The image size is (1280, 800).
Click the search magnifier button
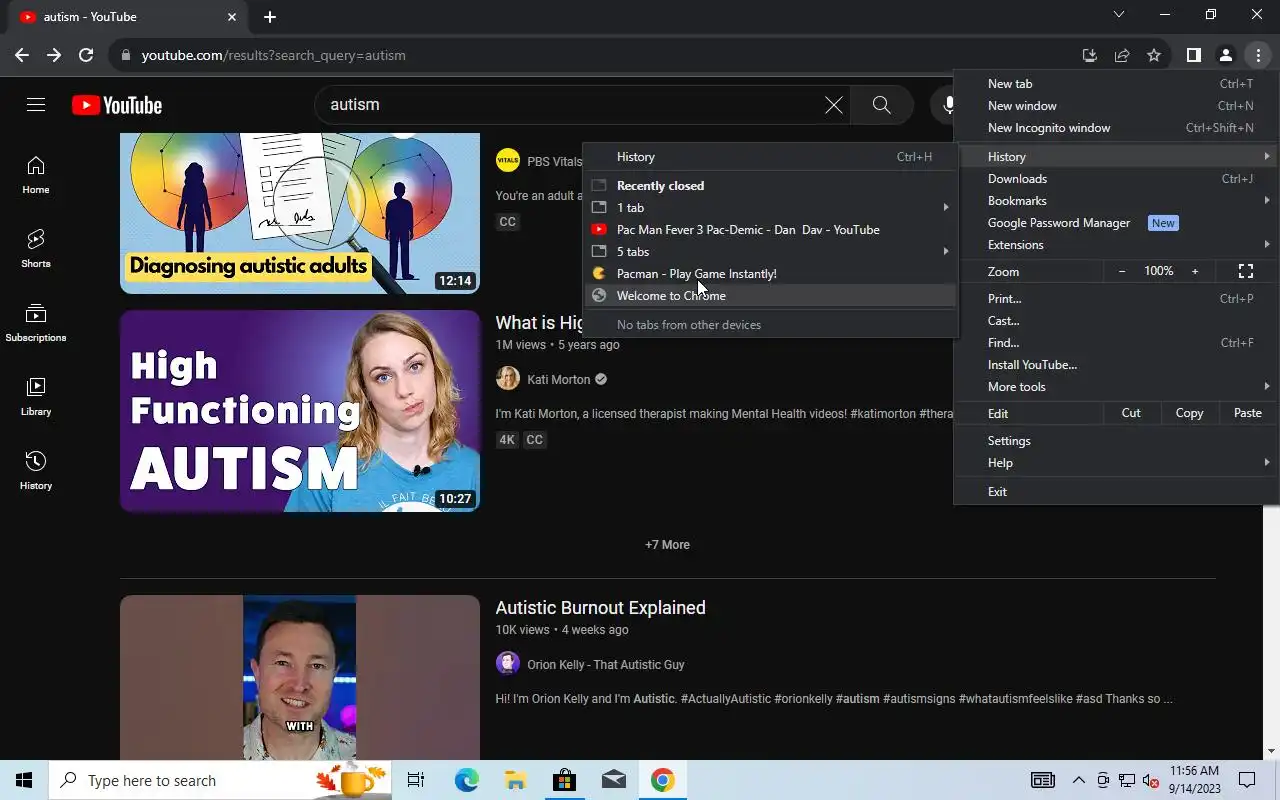(881, 105)
